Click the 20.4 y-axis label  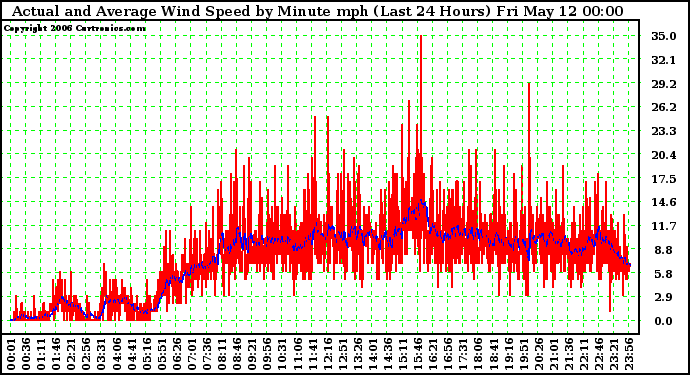[x=664, y=154]
